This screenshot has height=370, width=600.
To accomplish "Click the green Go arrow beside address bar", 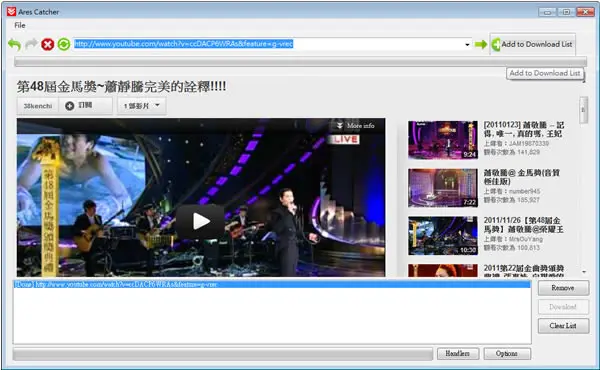I will (481, 44).
